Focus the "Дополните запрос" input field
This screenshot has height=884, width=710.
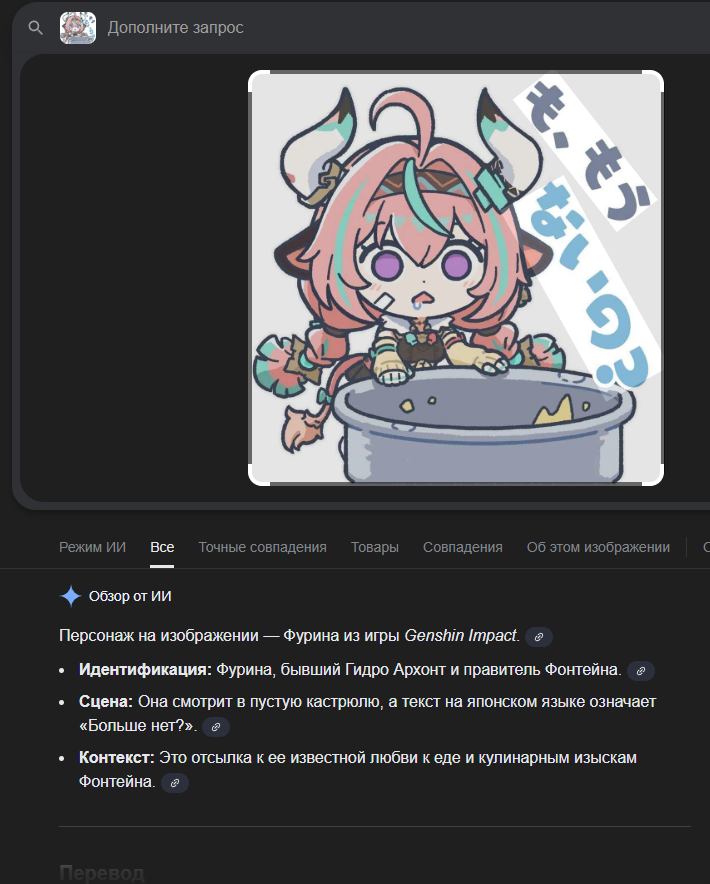click(395, 28)
